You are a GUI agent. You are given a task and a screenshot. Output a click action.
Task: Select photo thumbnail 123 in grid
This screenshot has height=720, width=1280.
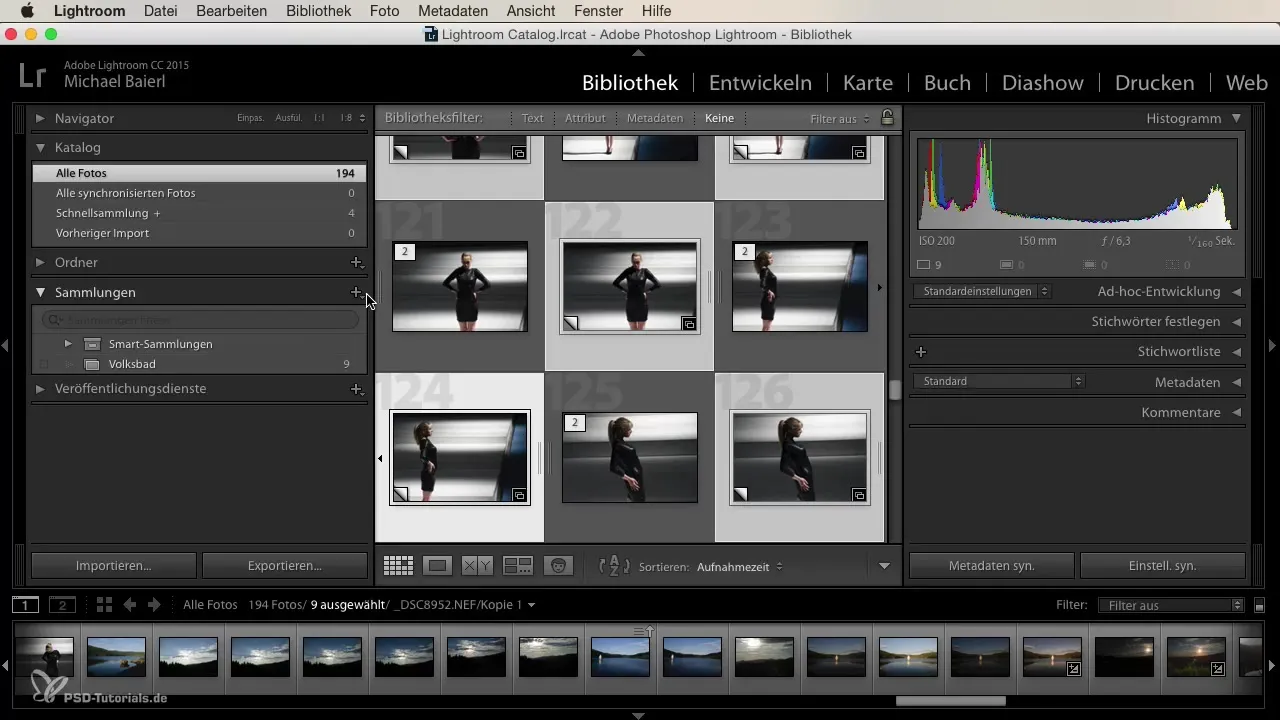pos(800,286)
